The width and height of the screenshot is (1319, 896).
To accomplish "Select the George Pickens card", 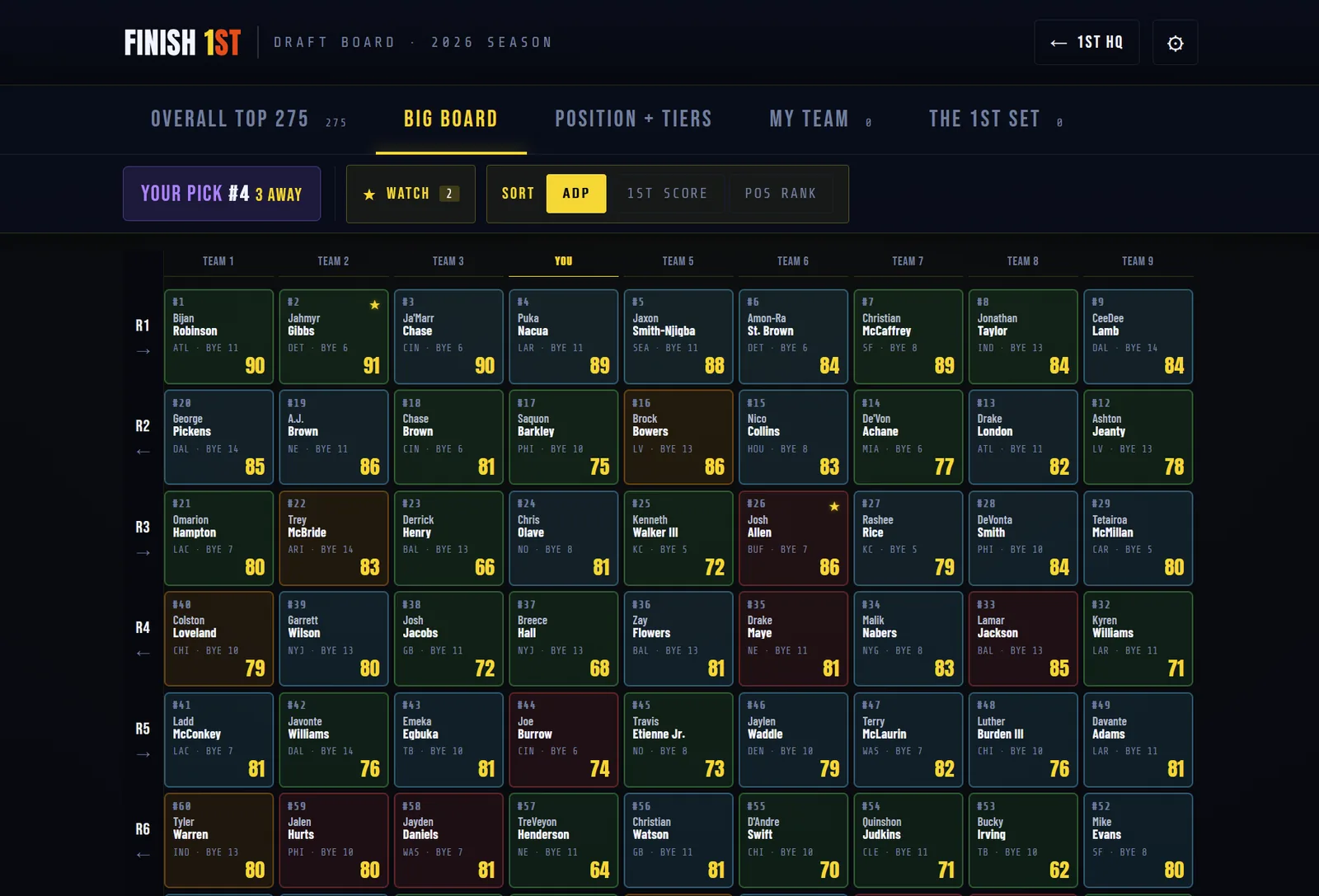I will click(x=218, y=437).
